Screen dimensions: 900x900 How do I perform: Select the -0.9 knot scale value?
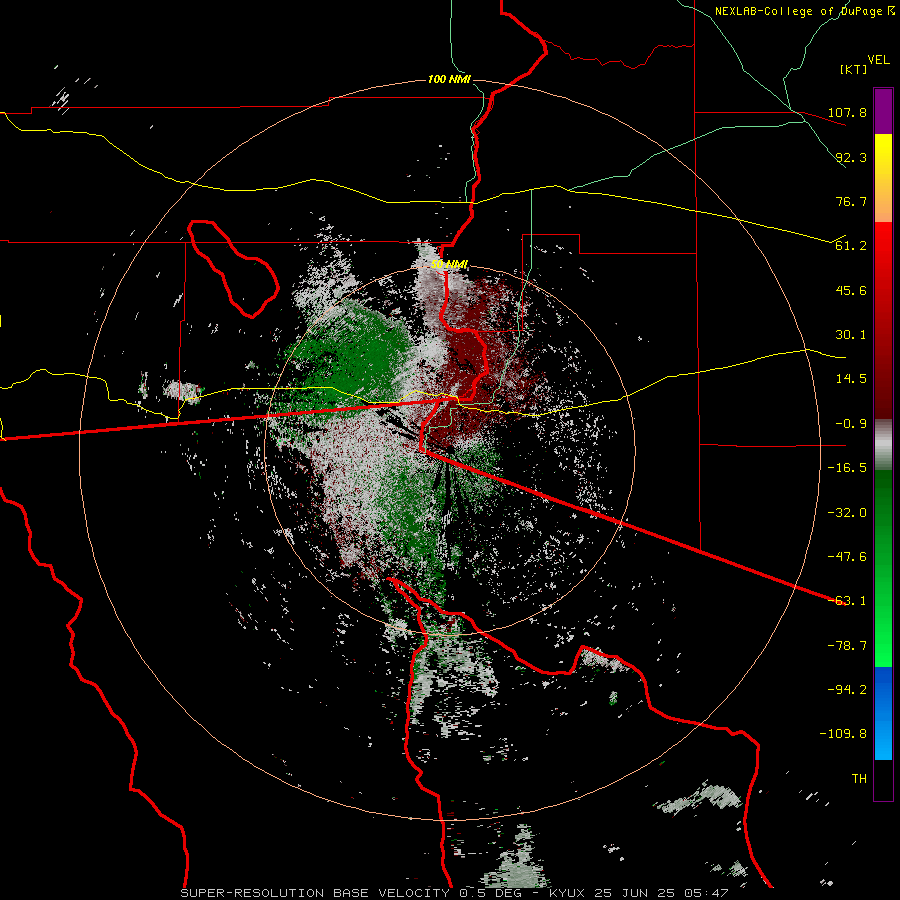pyautogui.click(x=851, y=424)
